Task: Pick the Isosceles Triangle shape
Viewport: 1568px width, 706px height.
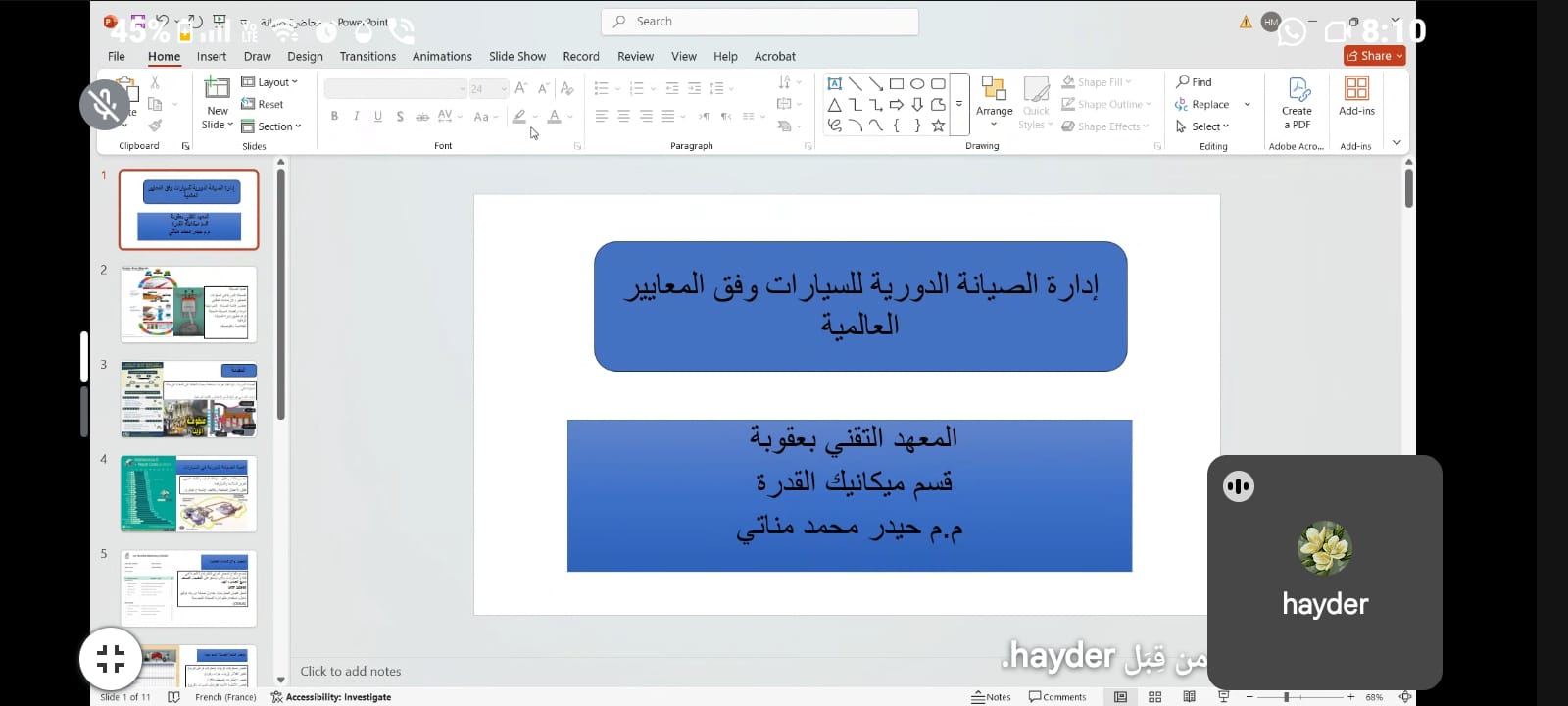Action: (834, 105)
